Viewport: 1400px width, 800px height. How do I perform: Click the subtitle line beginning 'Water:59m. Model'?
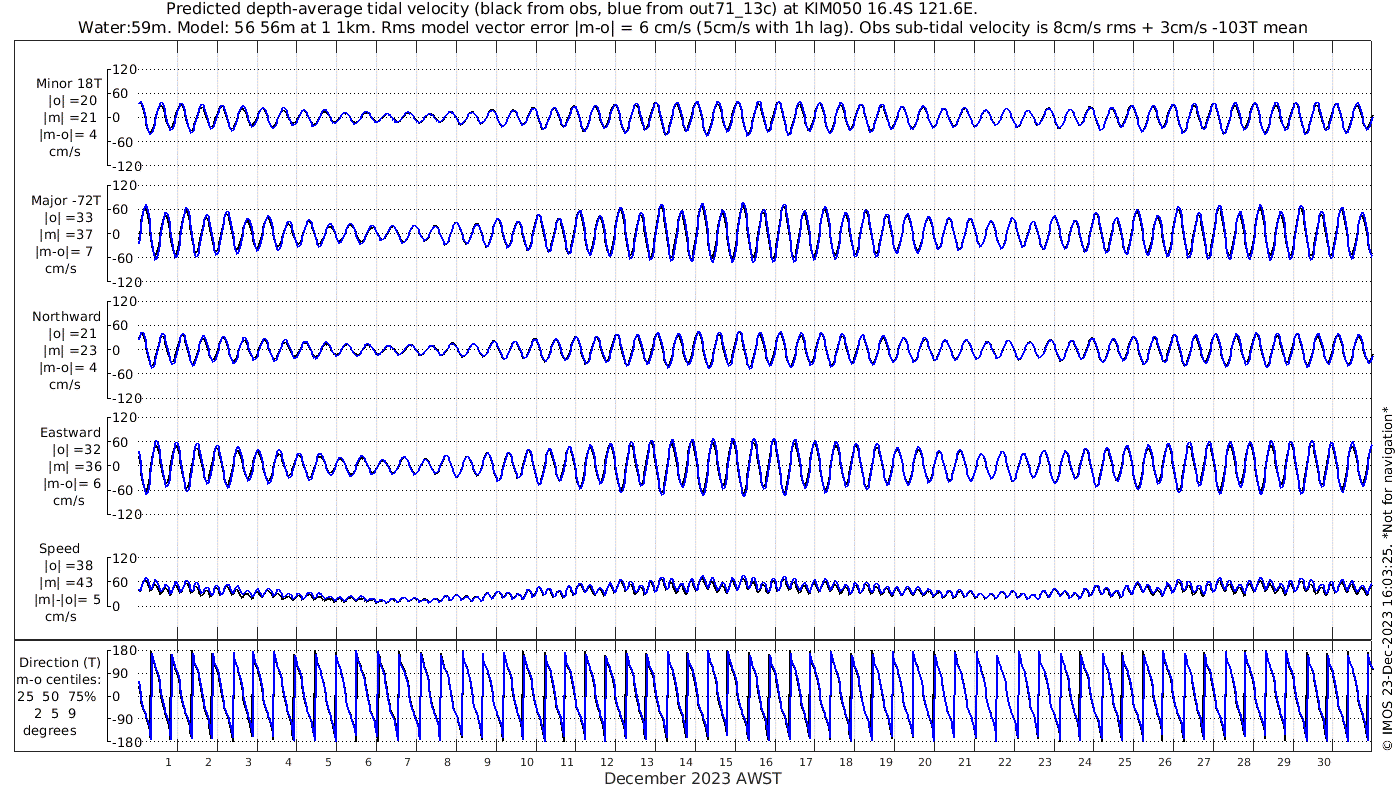click(x=692, y=27)
